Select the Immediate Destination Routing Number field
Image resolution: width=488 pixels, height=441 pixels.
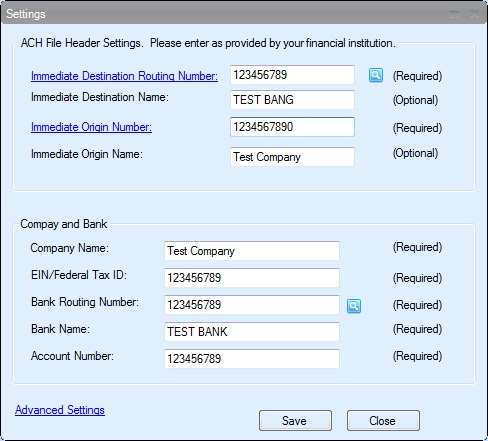click(x=292, y=75)
